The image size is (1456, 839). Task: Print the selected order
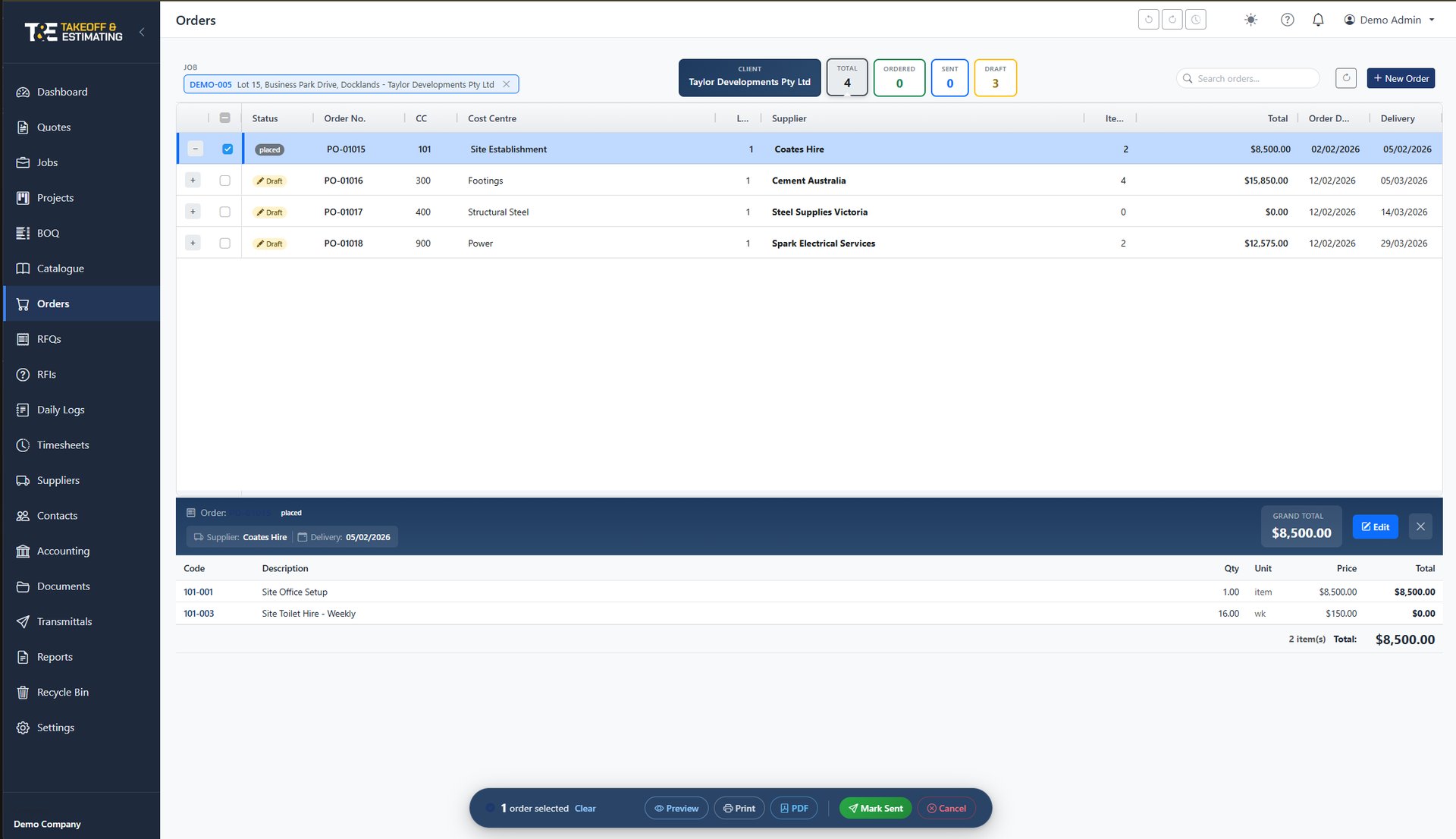point(739,809)
